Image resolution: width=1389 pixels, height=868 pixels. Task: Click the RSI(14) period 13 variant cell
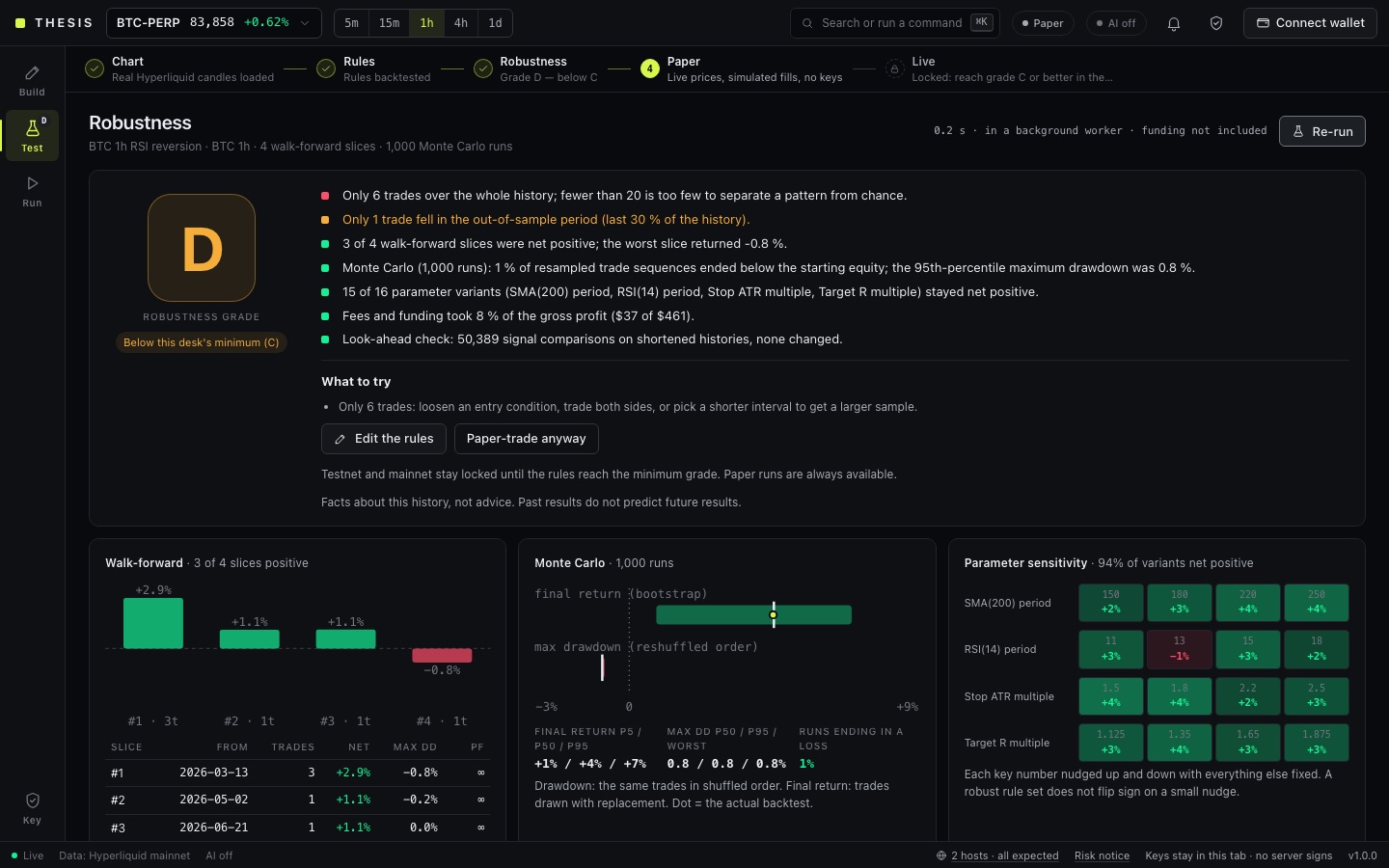point(1180,649)
